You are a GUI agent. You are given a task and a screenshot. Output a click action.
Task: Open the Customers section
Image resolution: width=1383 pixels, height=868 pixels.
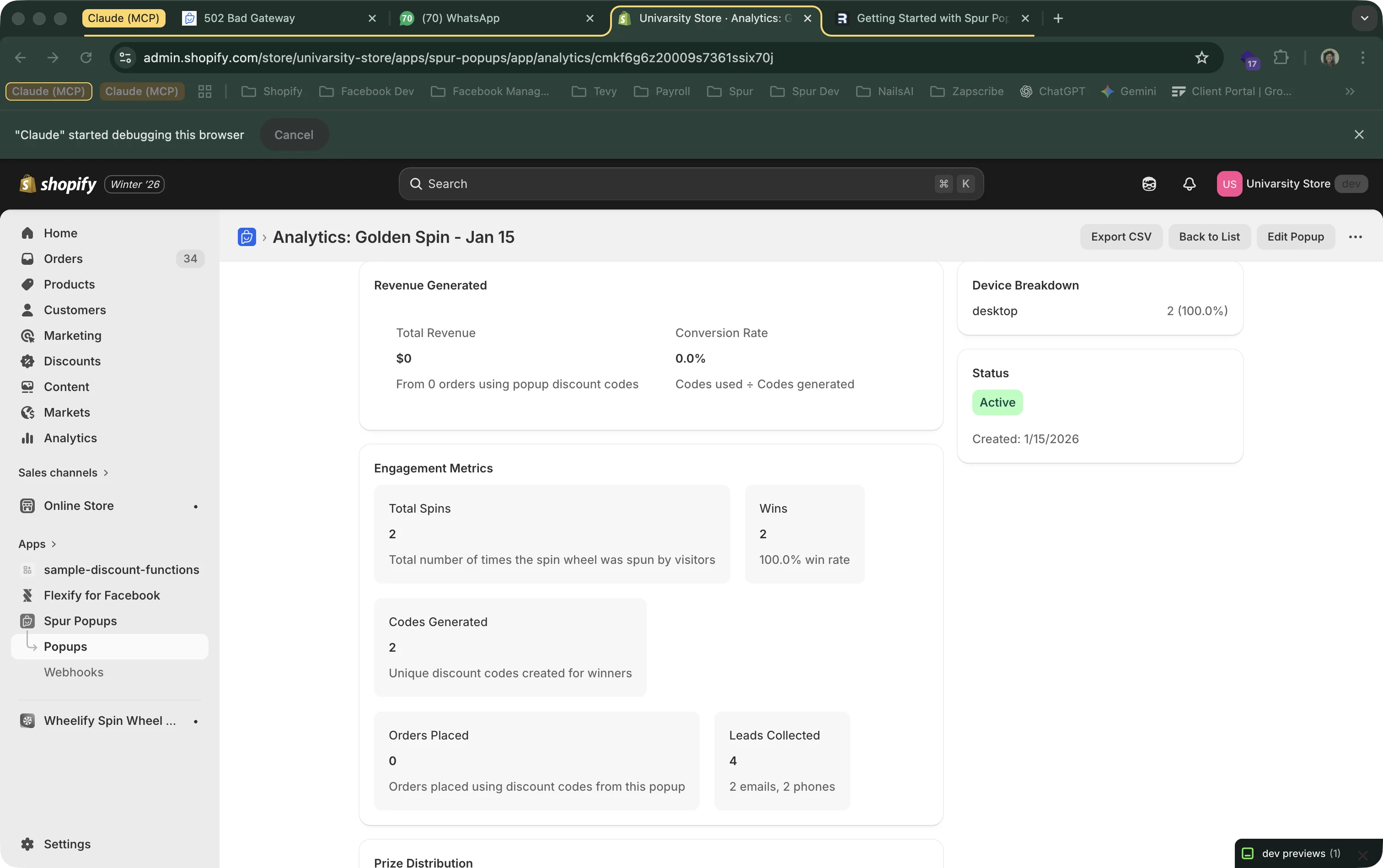(75, 310)
